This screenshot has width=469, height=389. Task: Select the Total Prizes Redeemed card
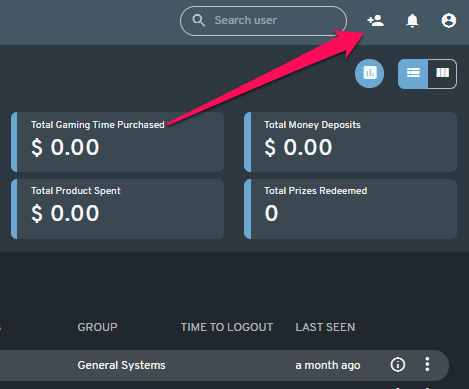[x=350, y=209]
